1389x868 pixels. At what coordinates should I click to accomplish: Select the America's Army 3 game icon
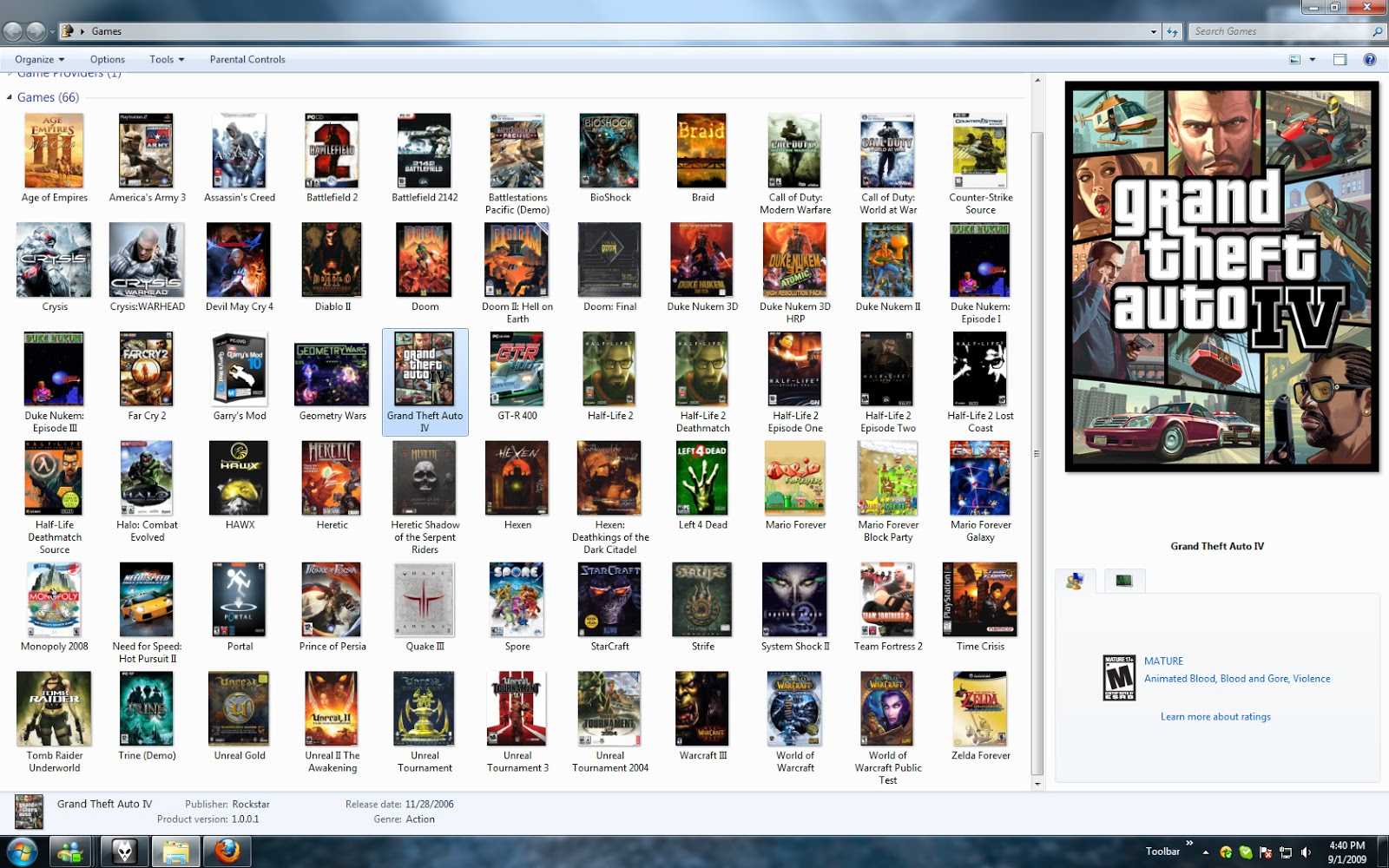[x=147, y=151]
